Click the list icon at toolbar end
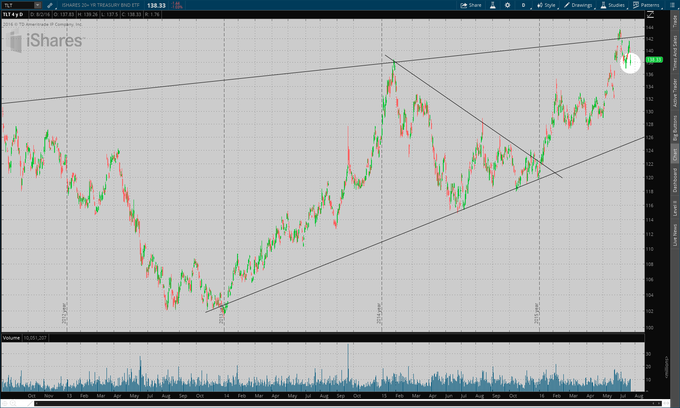The height and width of the screenshot is (408, 680). pyautogui.click(x=673, y=5)
